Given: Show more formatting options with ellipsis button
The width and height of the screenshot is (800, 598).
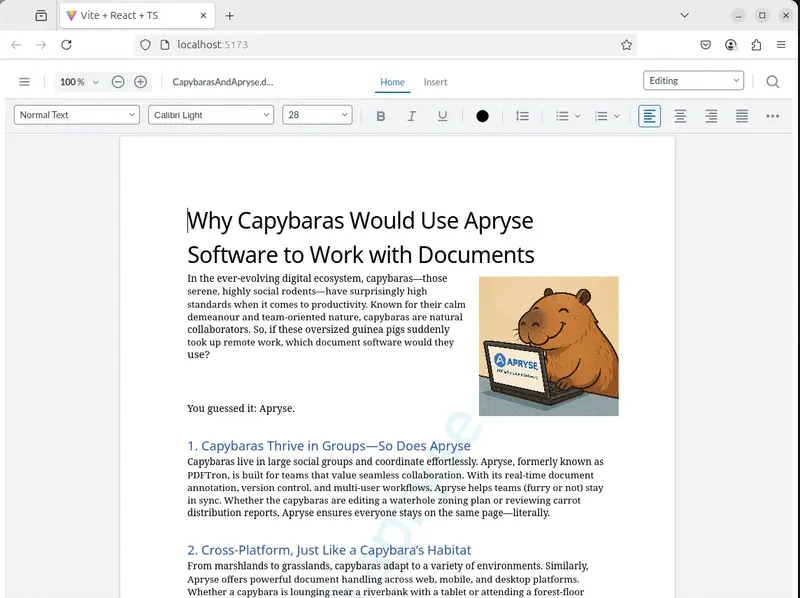Looking at the screenshot, I should [772, 116].
